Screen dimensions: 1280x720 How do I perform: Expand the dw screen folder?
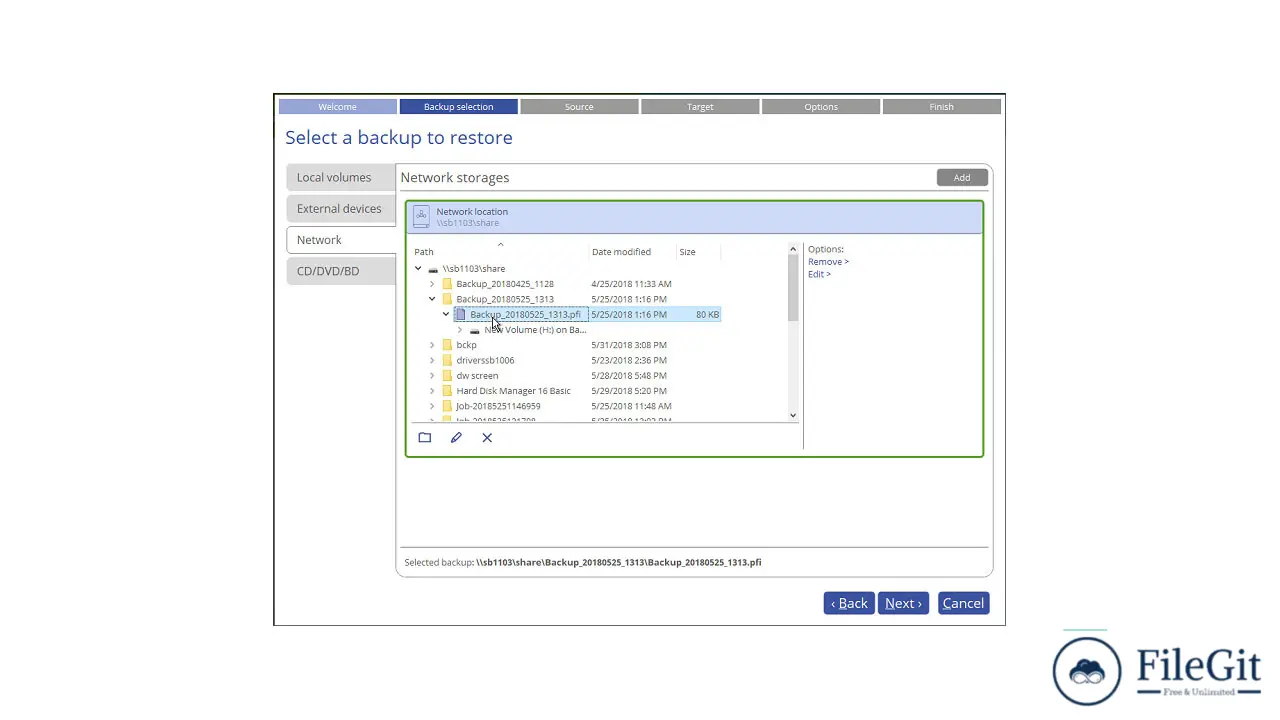tap(432, 376)
